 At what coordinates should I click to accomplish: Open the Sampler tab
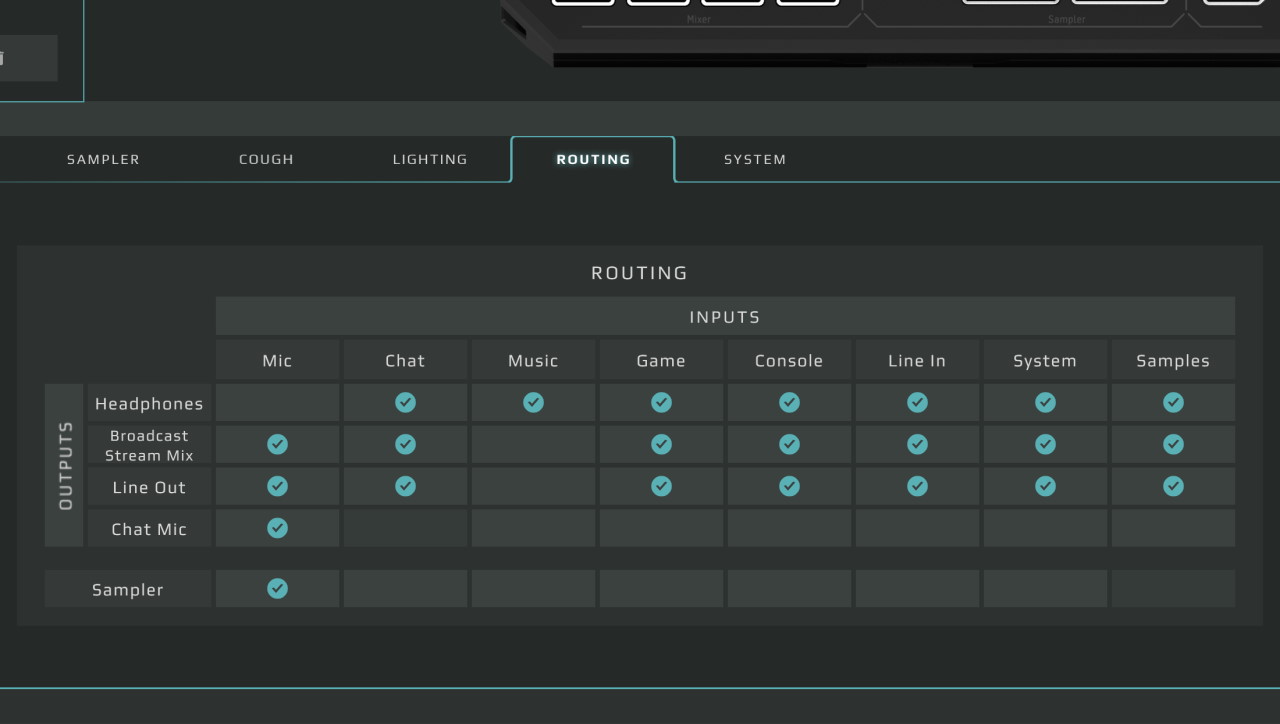103,159
